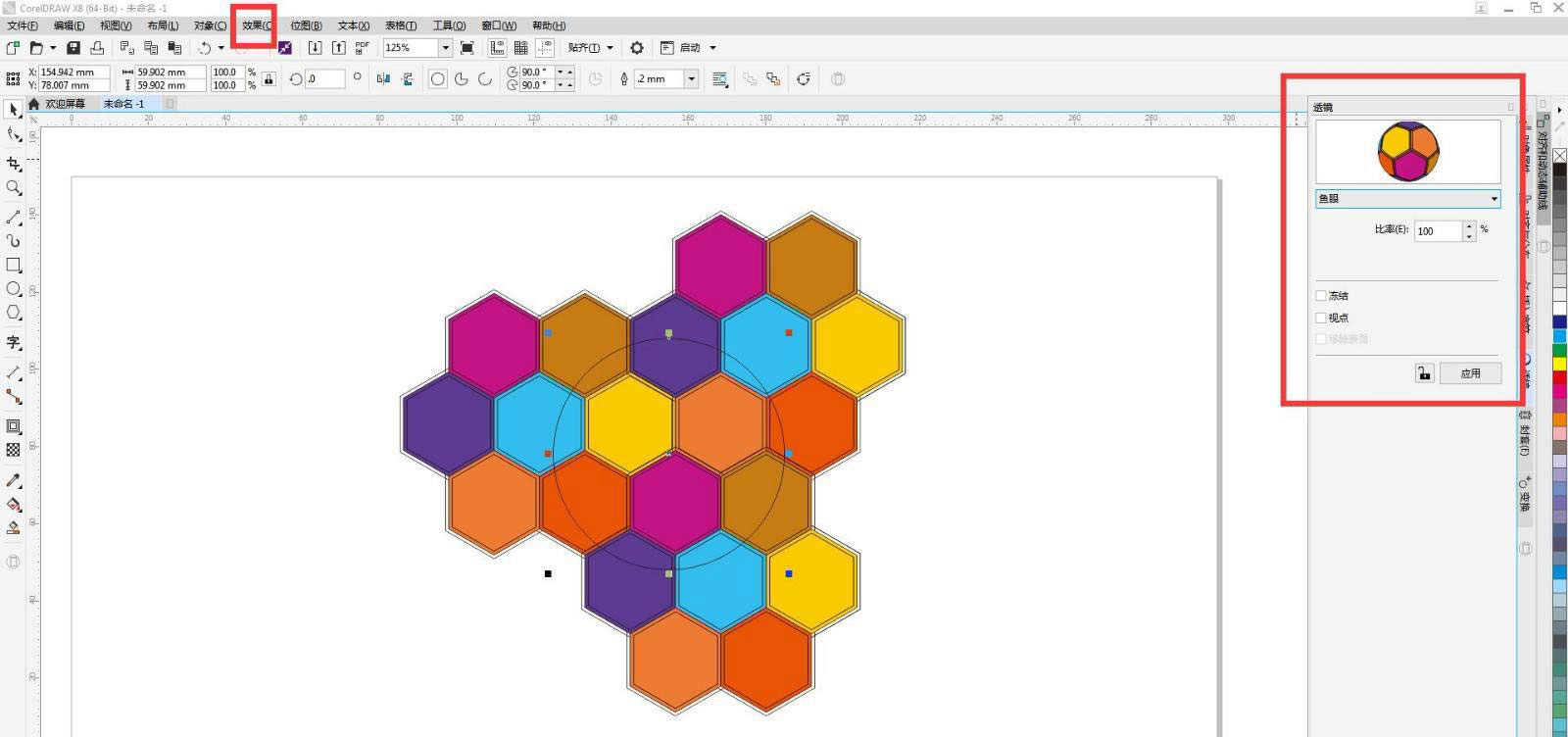Switch to the 欢迎屏幕 tab

click(x=65, y=104)
